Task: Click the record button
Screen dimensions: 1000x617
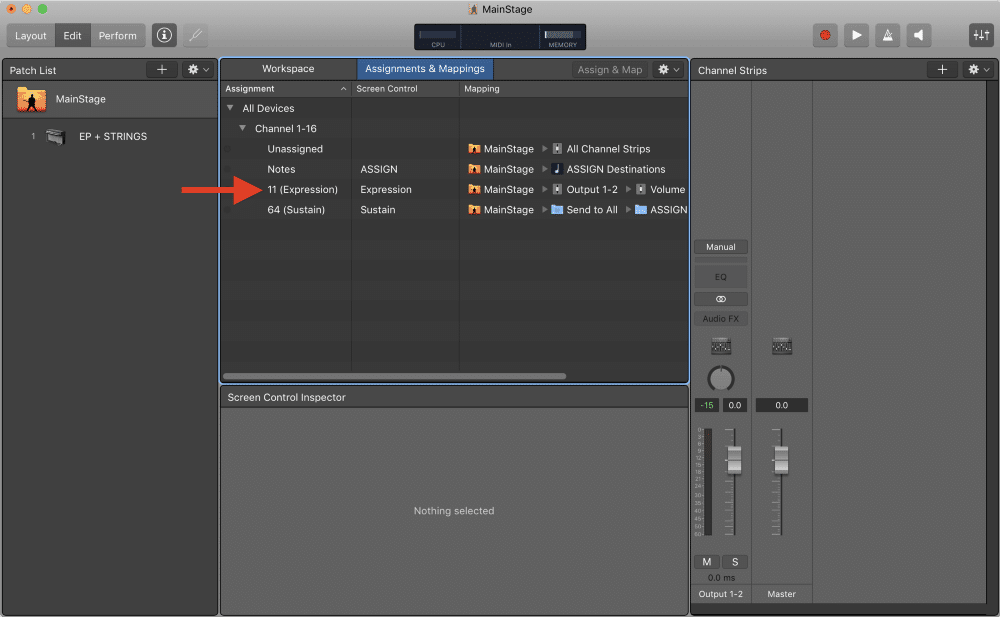Action: click(825, 35)
